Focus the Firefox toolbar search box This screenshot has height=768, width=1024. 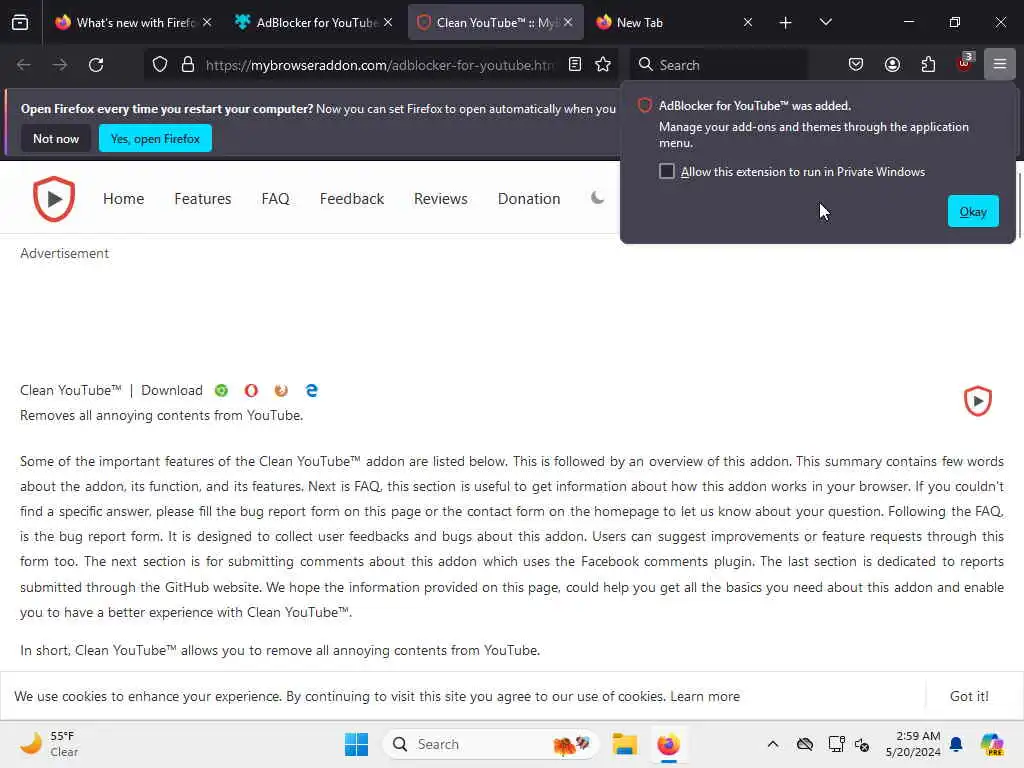718,65
